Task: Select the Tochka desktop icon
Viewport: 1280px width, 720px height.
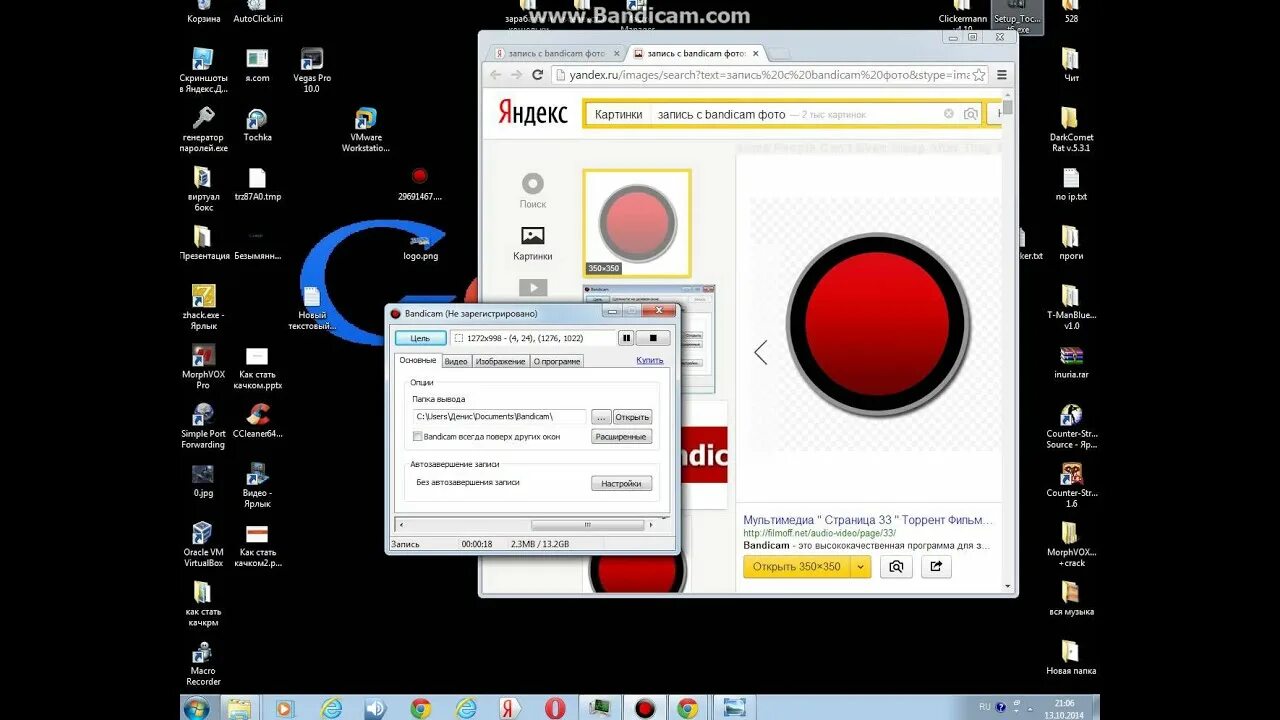Action: click(x=257, y=125)
